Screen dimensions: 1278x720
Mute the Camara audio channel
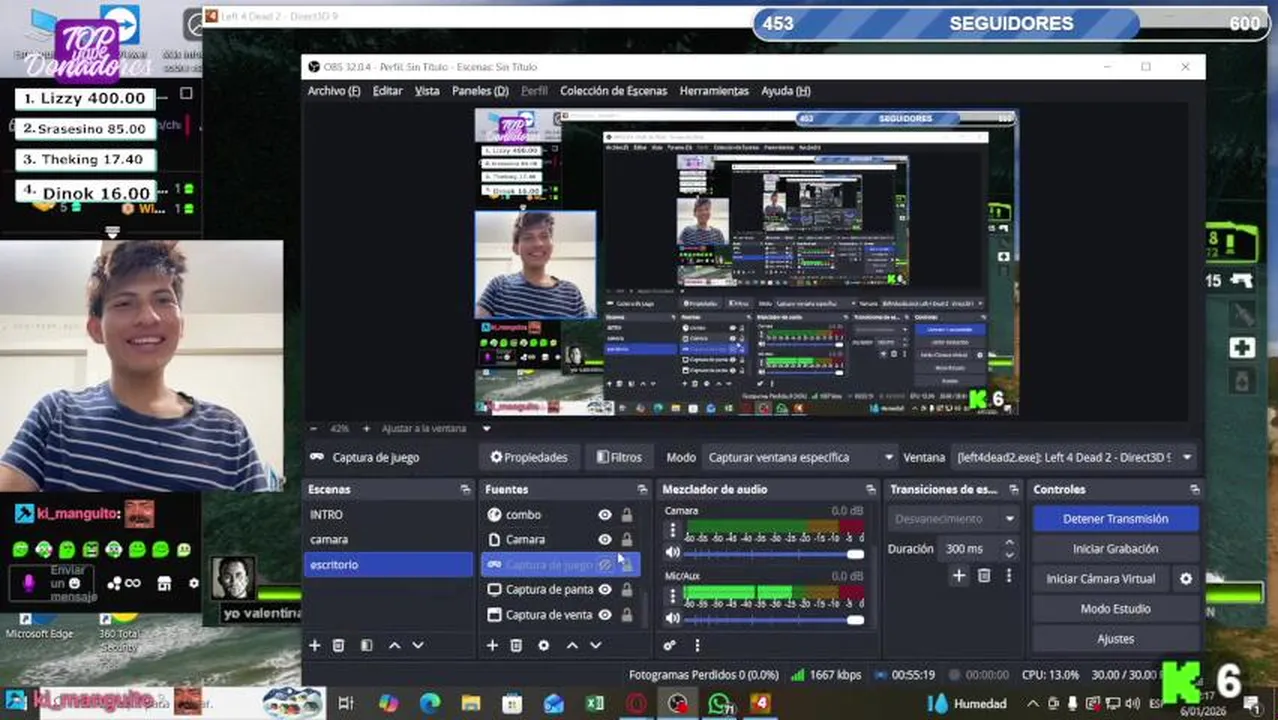point(673,553)
